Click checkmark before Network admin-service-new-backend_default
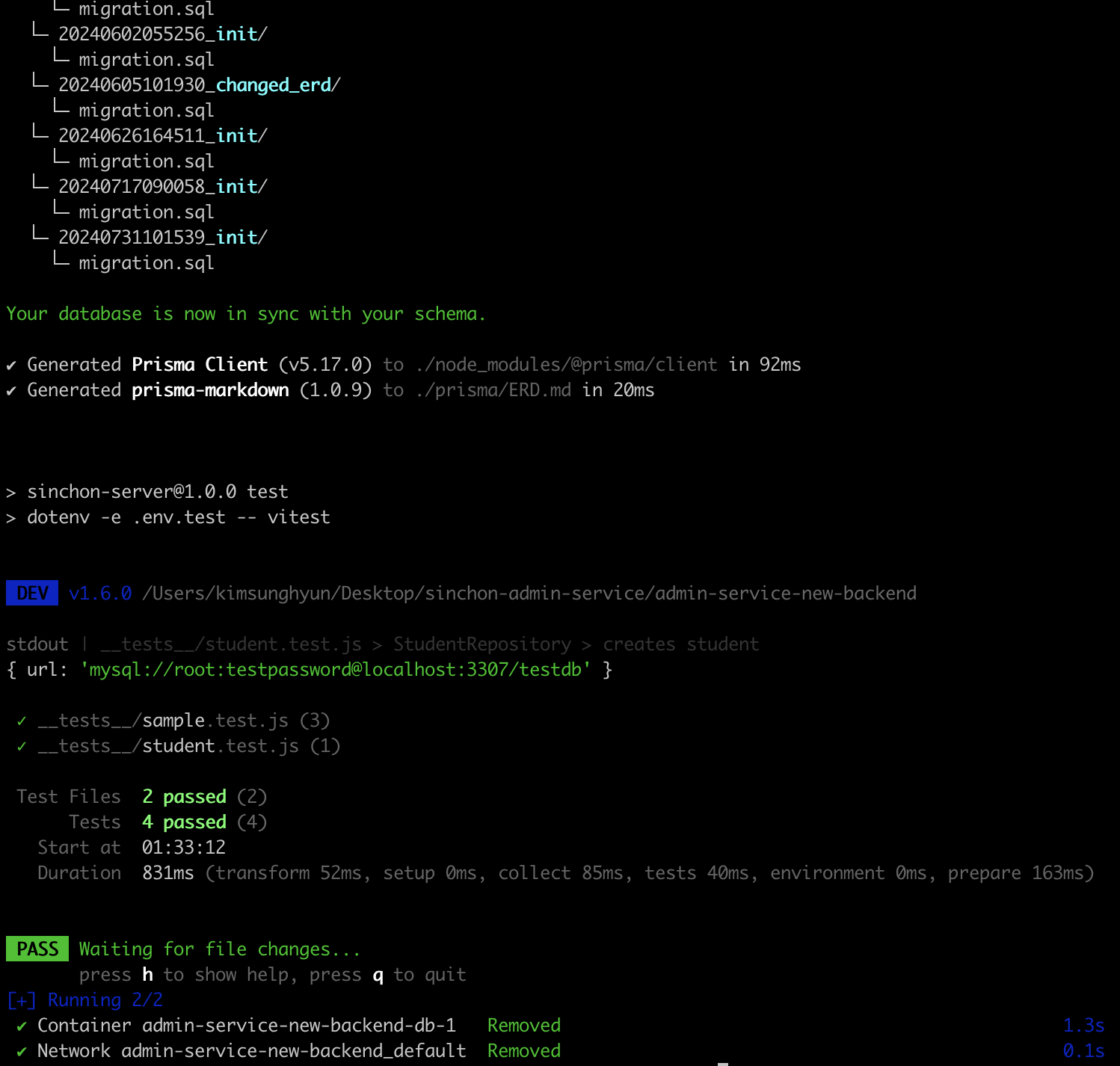 (22, 1052)
